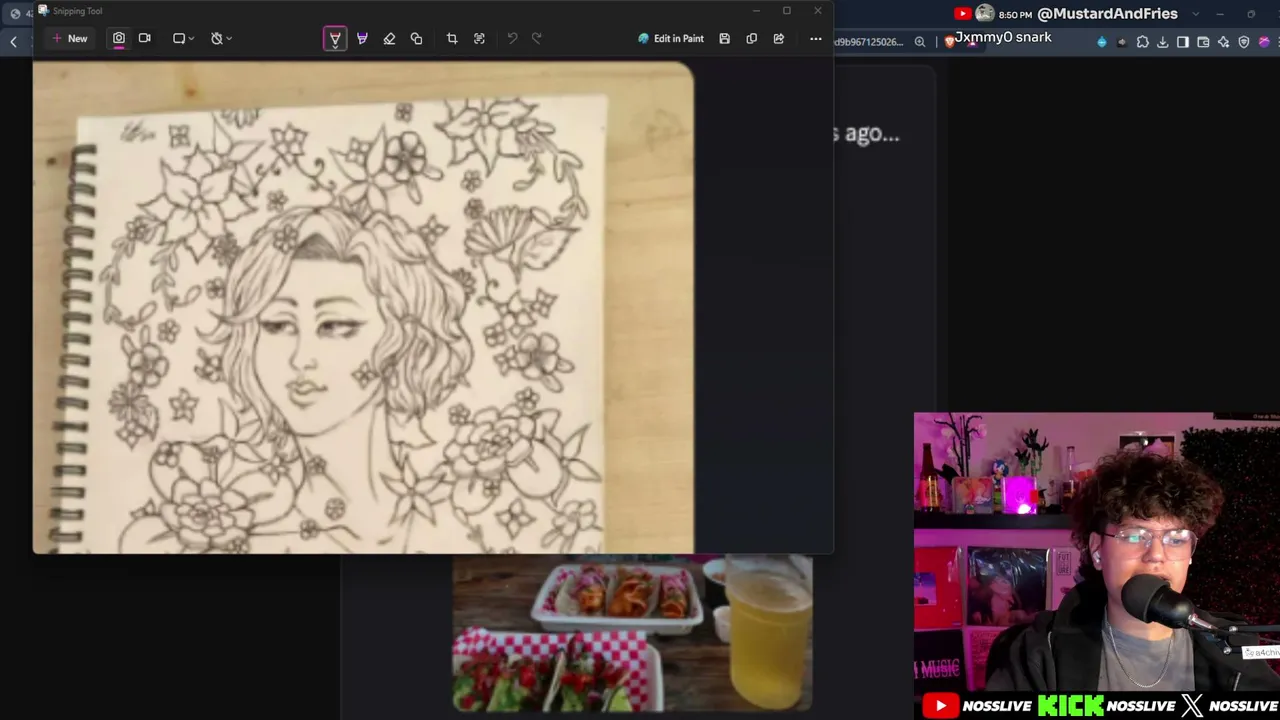Image resolution: width=1280 pixels, height=720 pixels.
Task: Open the browser profile avatar icon
Action: tap(1265, 42)
